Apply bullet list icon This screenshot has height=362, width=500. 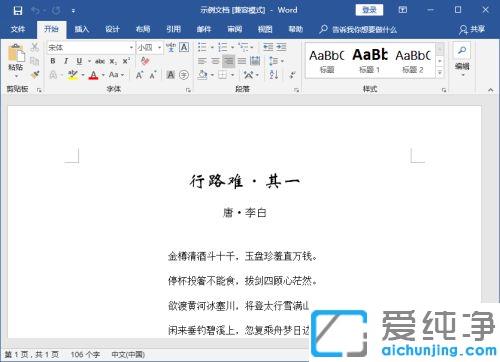pyautogui.click(x=202, y=47)
